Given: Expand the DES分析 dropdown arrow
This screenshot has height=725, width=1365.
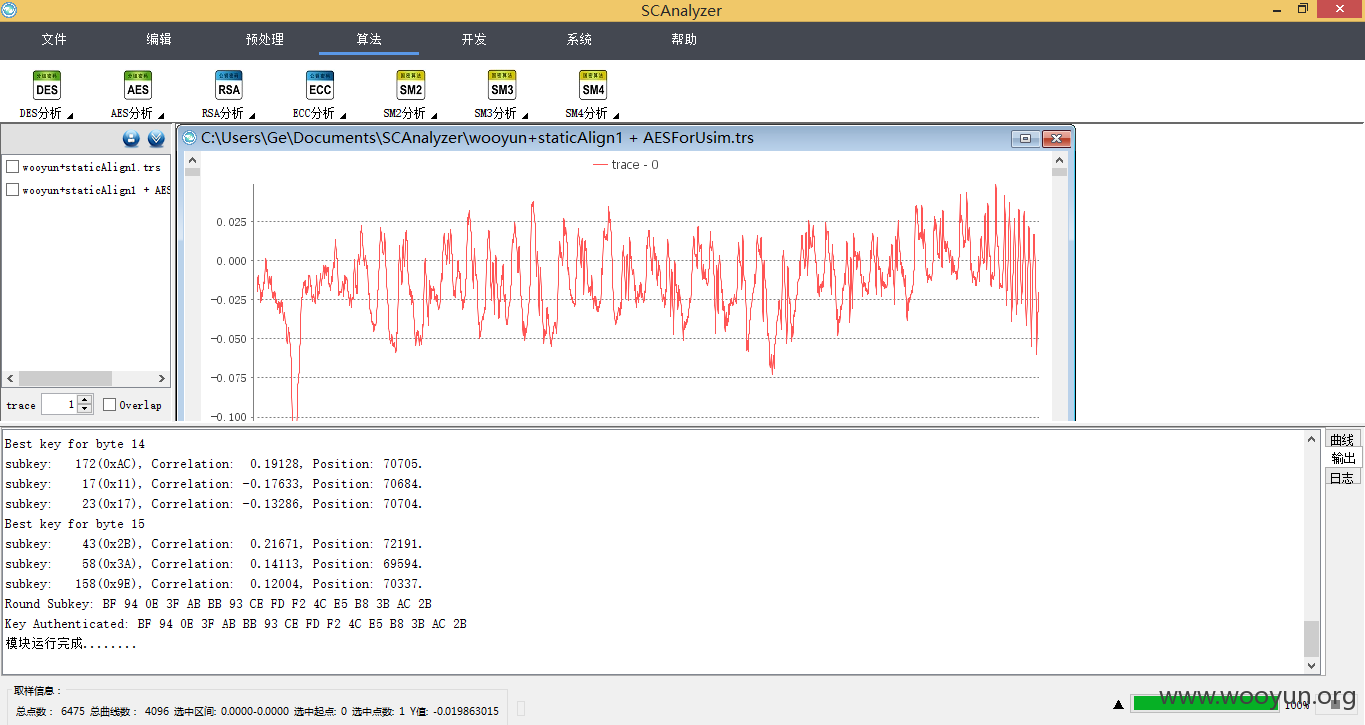Looking at the screenshot, I should coord(70,115).
